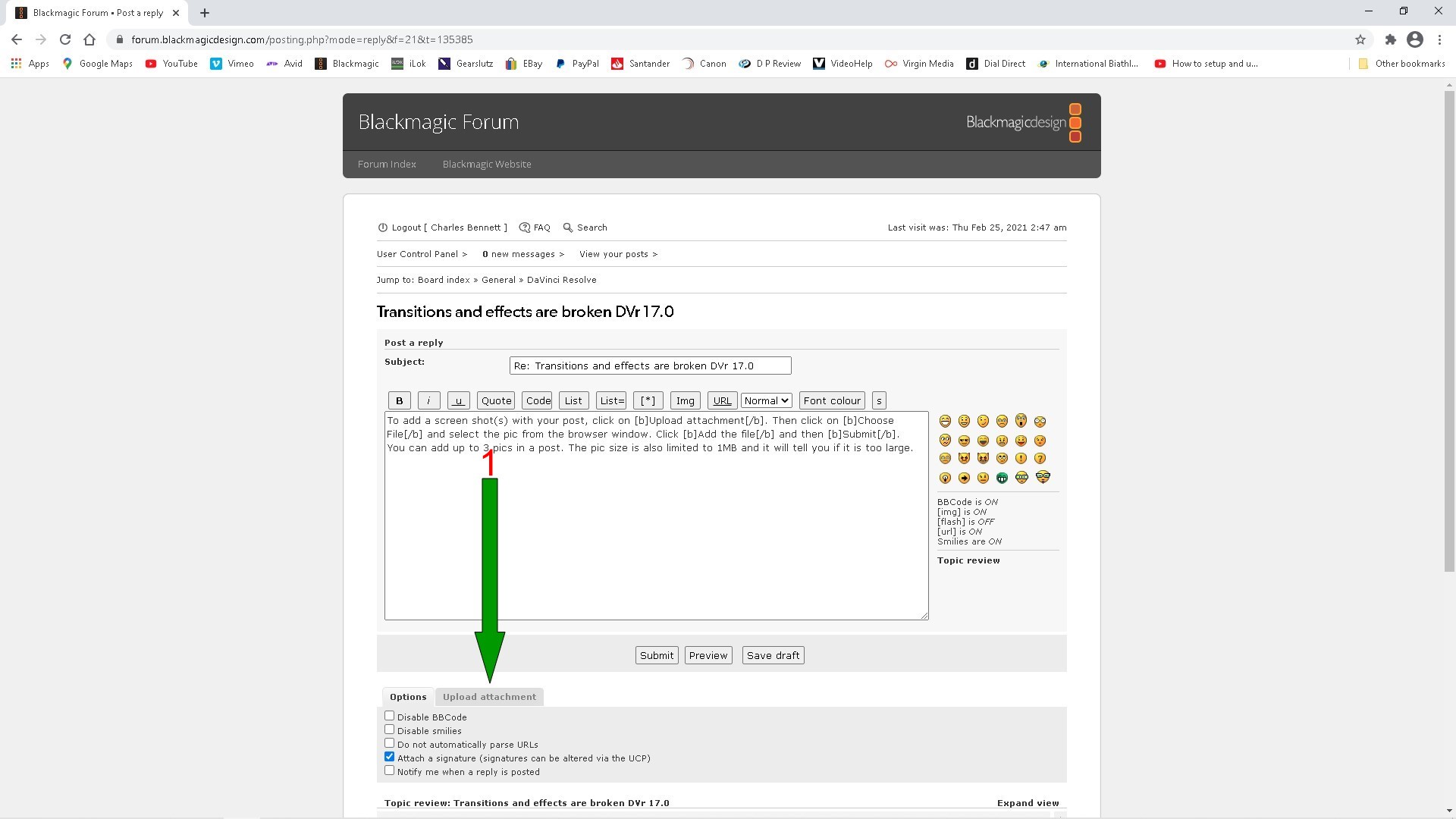Viewport: 1456px width, 819px height.
Task: Select the Upload attachment tab
Action: tap(489, 696)
